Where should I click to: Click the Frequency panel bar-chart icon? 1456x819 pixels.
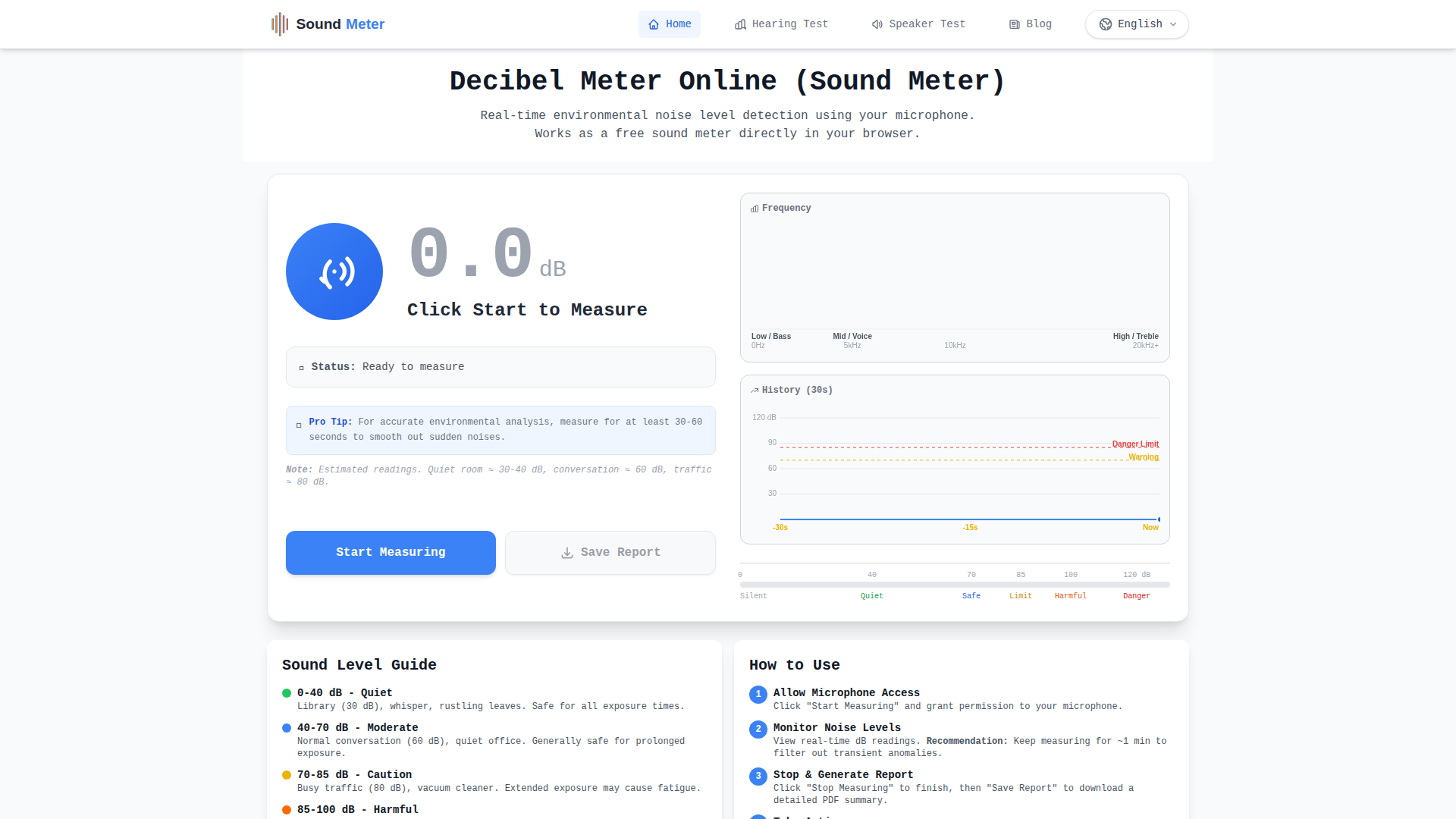[755, 209]
